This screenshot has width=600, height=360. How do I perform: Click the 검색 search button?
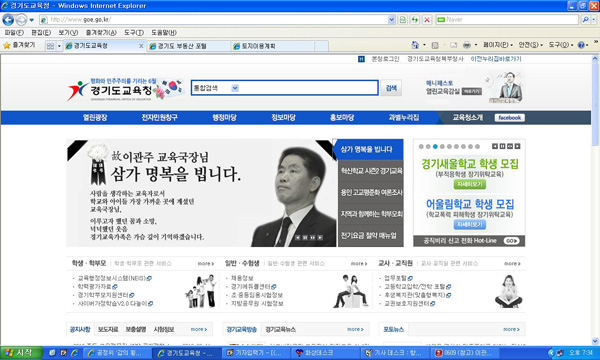pos(391,88)
